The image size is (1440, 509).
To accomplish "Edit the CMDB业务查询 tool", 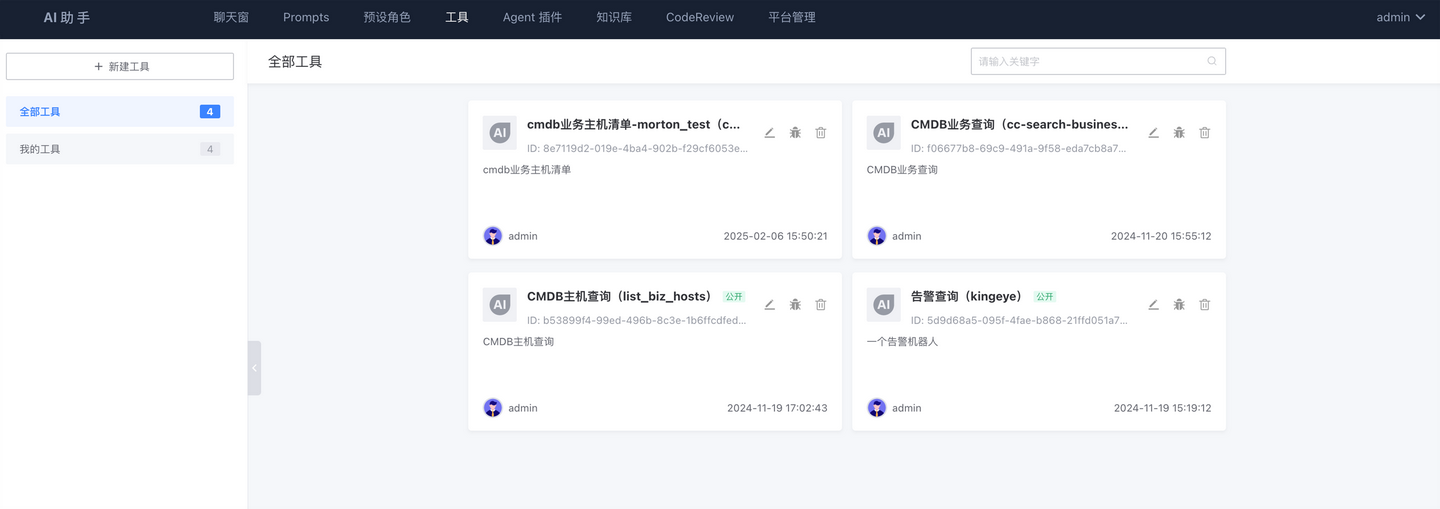I will pos(1153,133).
